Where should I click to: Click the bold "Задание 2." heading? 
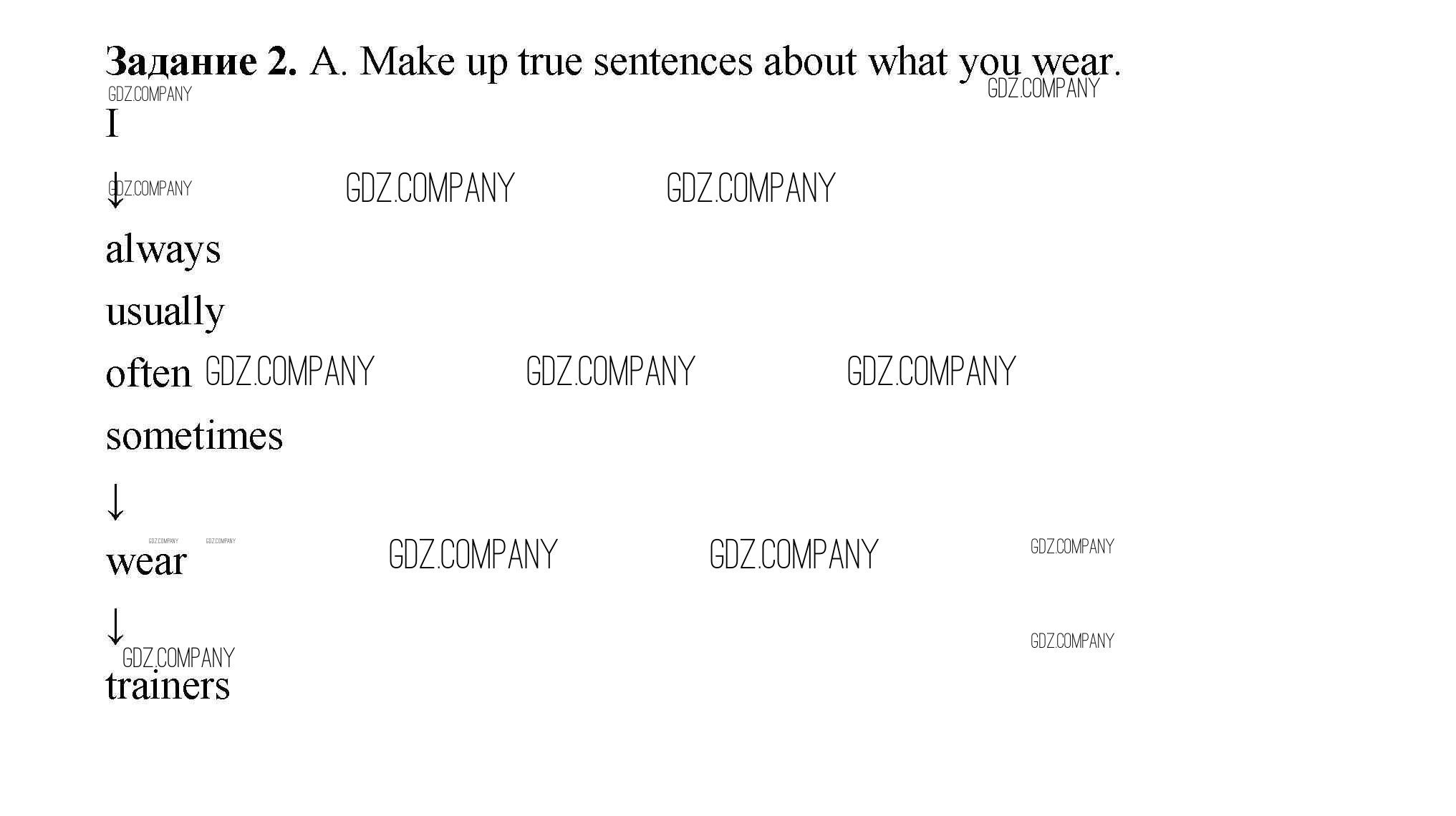pyautogui.click(x=201, y=62)
